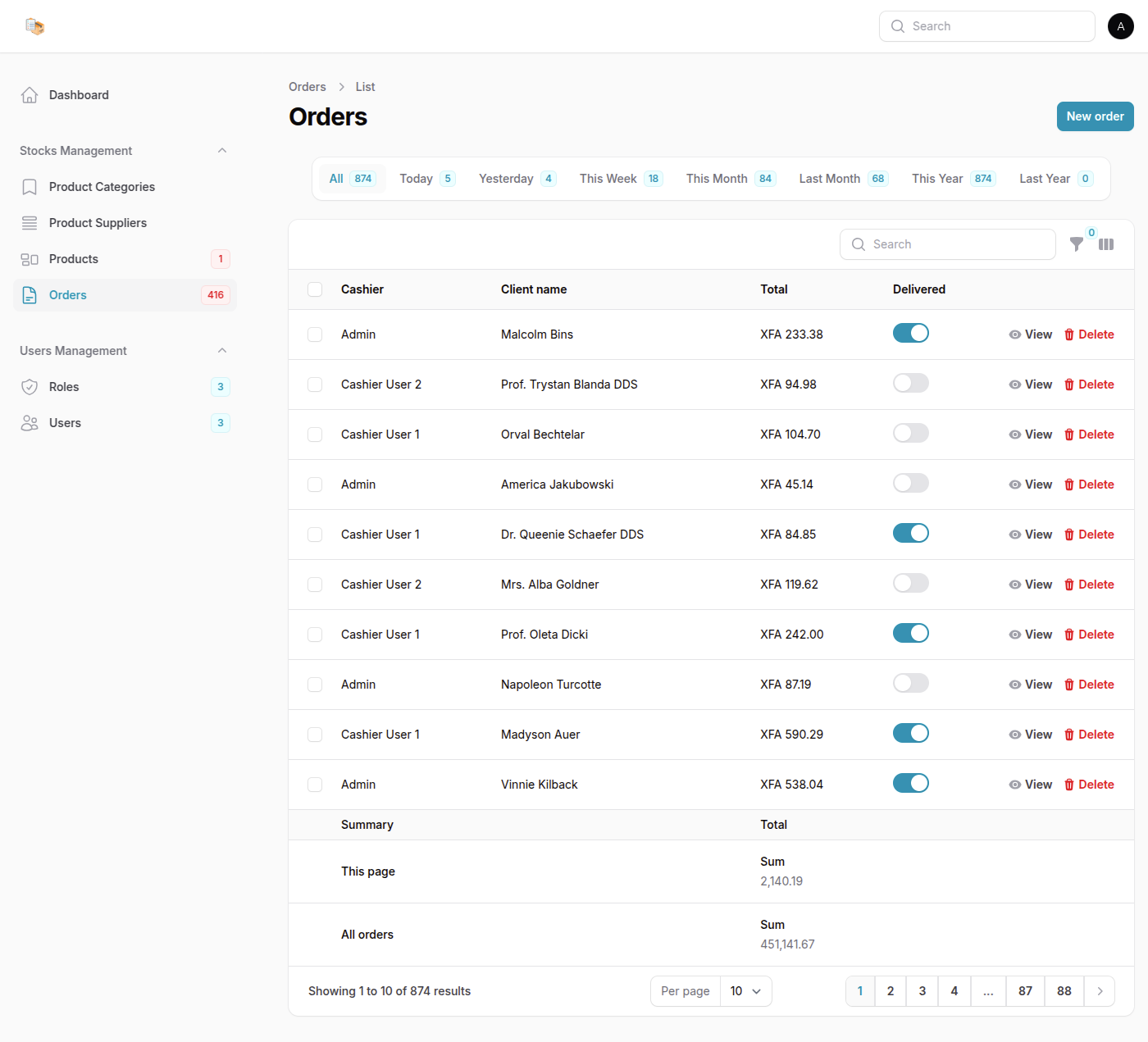This screenshot has width=1148, height=1042.
Task: Select the Last Month tab
Action: coord(842,179)
